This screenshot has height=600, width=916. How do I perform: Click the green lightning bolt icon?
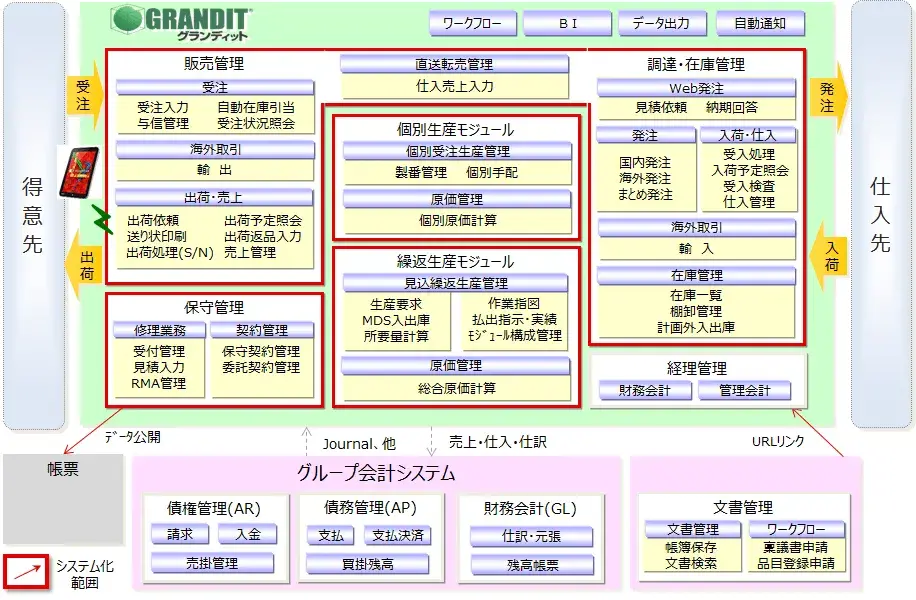(100, 216)
